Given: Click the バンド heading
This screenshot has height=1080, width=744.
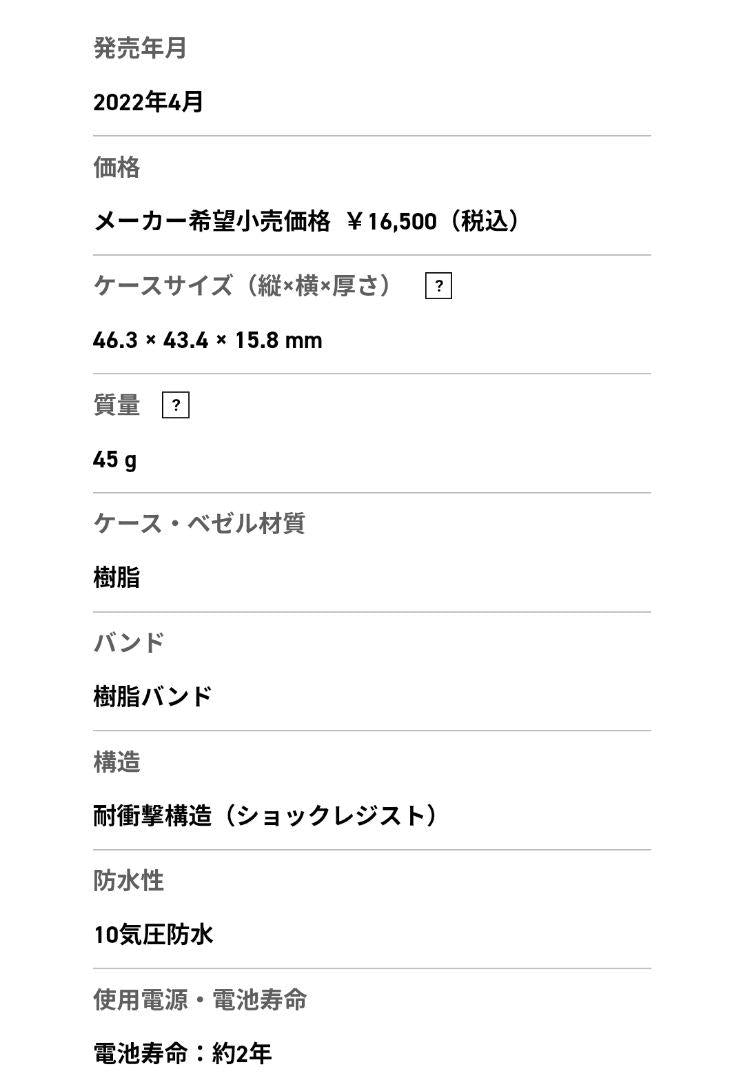Looking at the screenshot, I should [129, 643].
